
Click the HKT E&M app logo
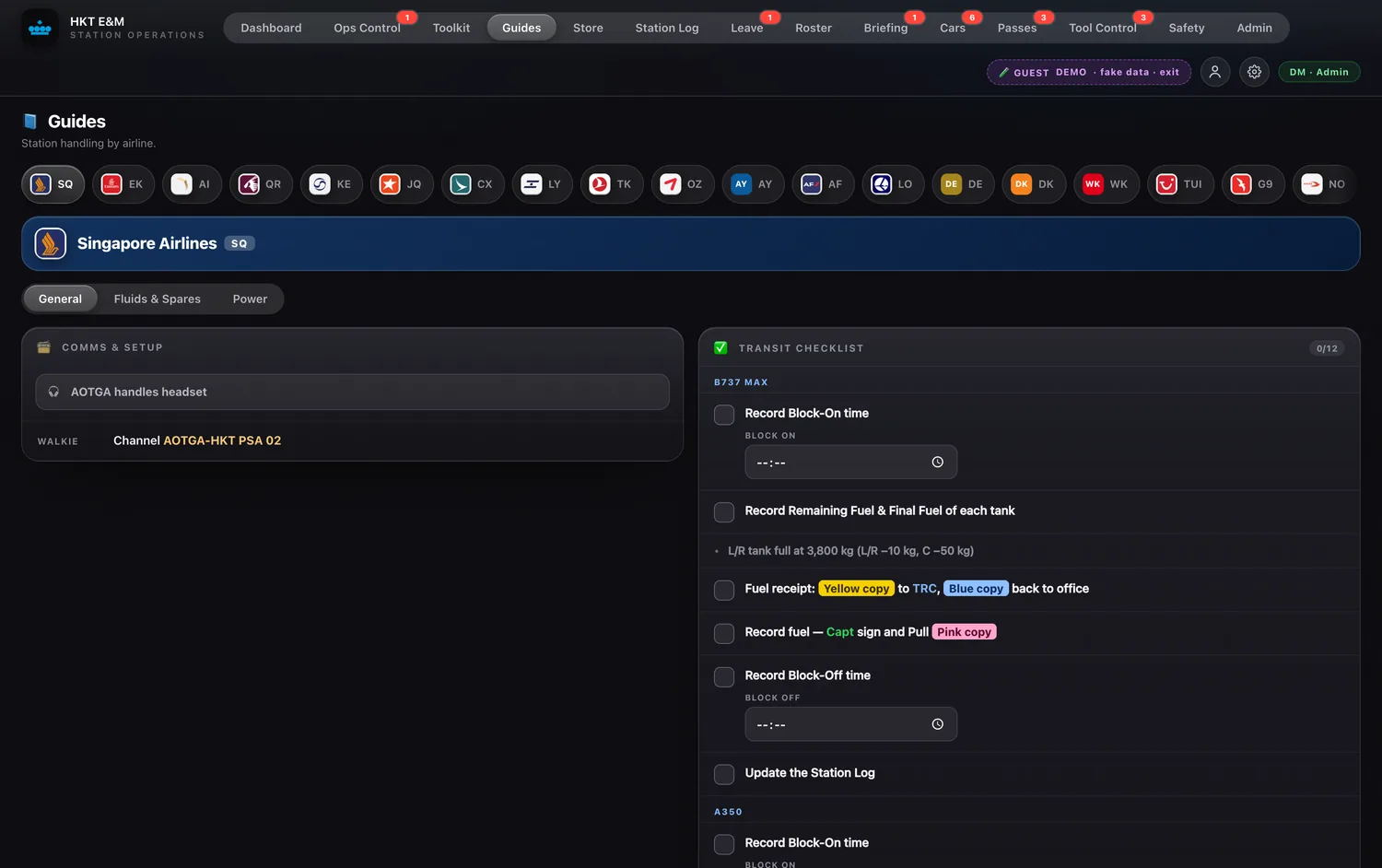pos(40,28)
